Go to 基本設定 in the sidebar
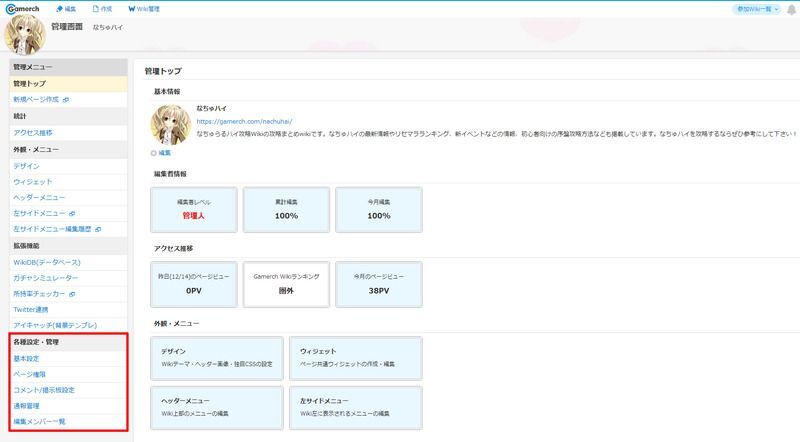The width and height of the screenshot is (800, 442). tap(27, 358)
